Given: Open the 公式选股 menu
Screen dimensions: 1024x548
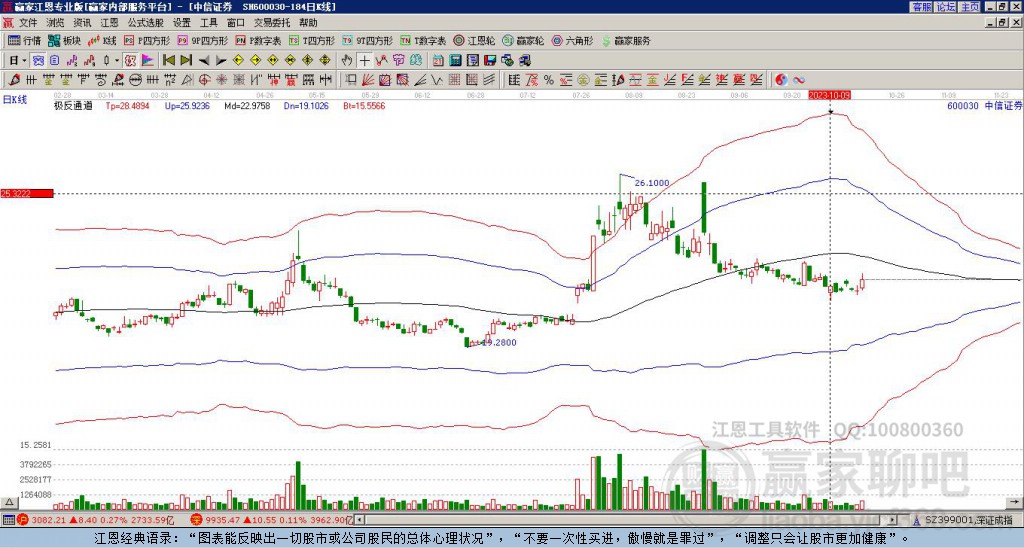Looking at the screenshot, I should coord(146,23).
